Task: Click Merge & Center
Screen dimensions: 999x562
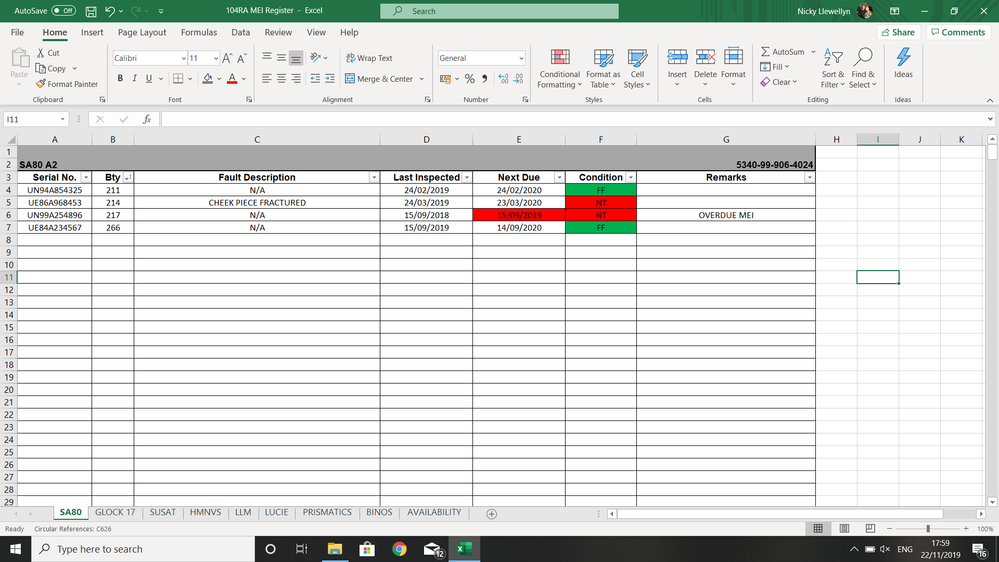Action: click(379, 79)
